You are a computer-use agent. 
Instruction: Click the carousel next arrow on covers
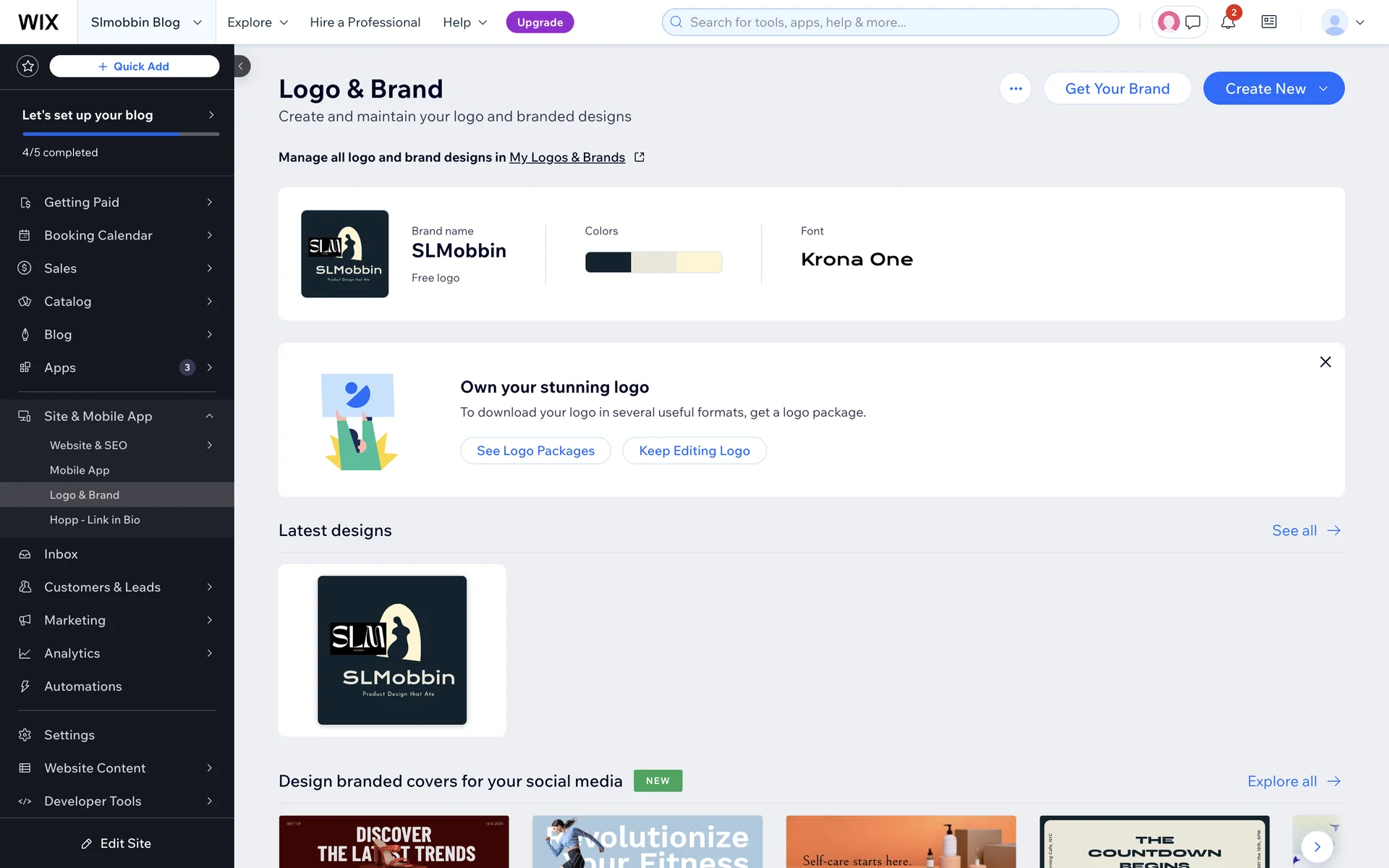pyautogui.click(x=1317, y=846)
